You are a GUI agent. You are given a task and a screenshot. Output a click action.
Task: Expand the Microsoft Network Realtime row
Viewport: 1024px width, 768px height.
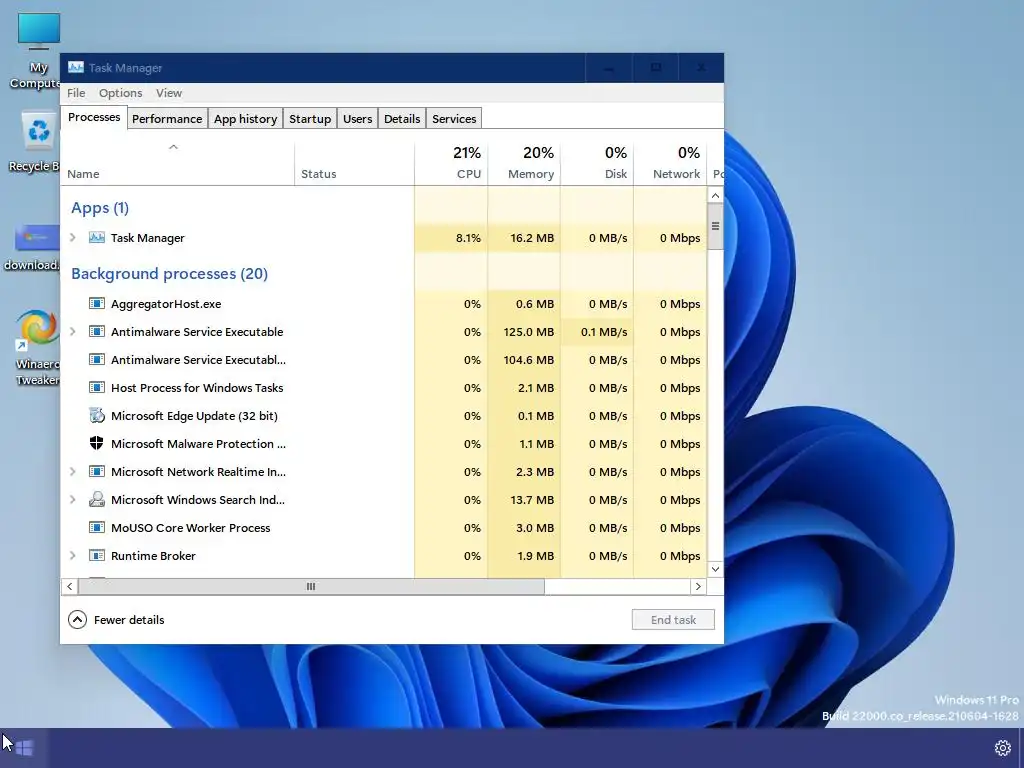pos(72,472)
